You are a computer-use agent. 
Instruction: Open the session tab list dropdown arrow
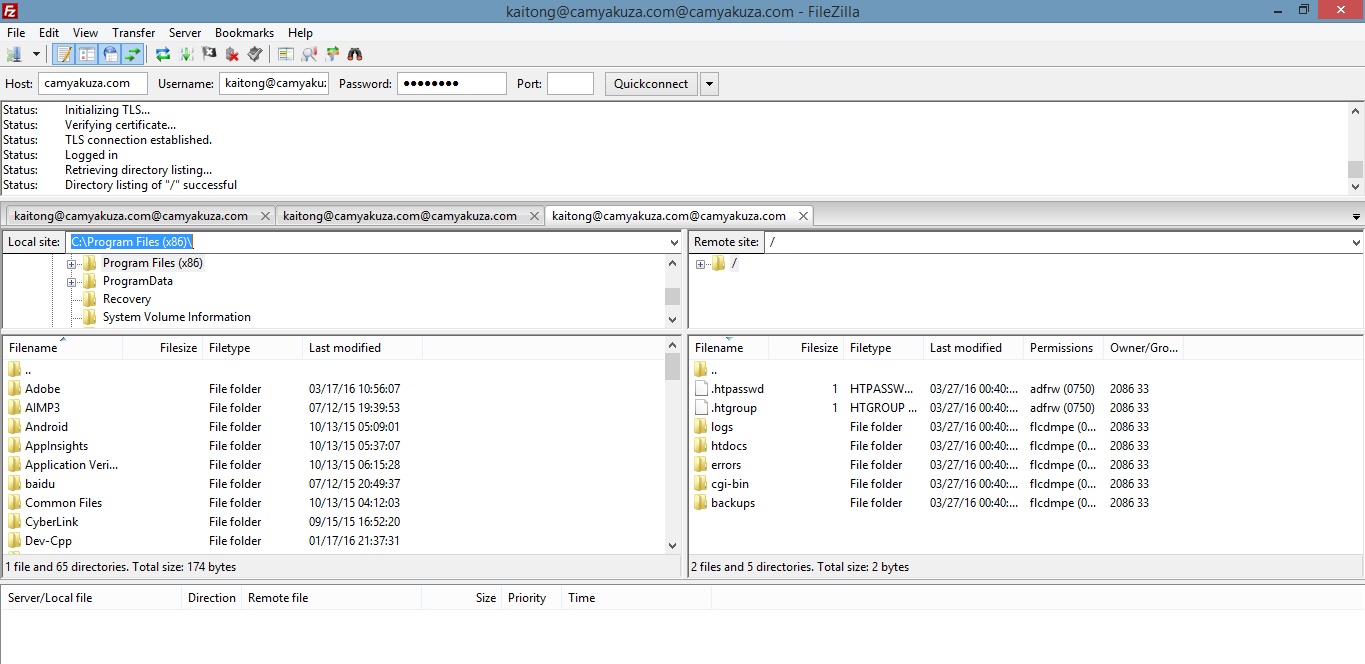1356,217
